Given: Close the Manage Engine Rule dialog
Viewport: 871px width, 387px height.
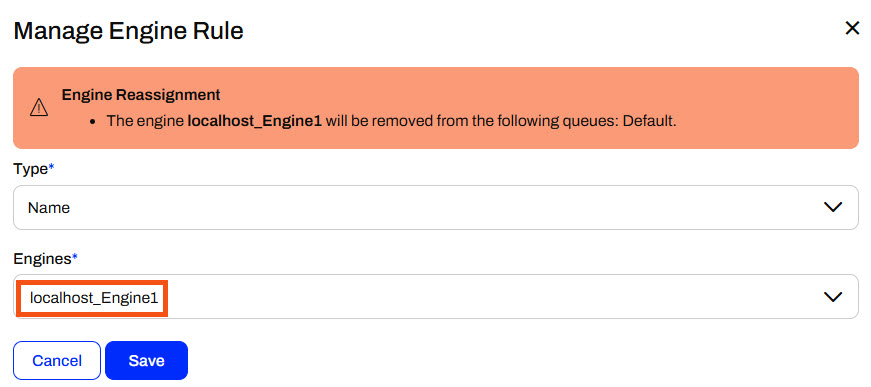Looking at the screenshot, I should point(852,28).
